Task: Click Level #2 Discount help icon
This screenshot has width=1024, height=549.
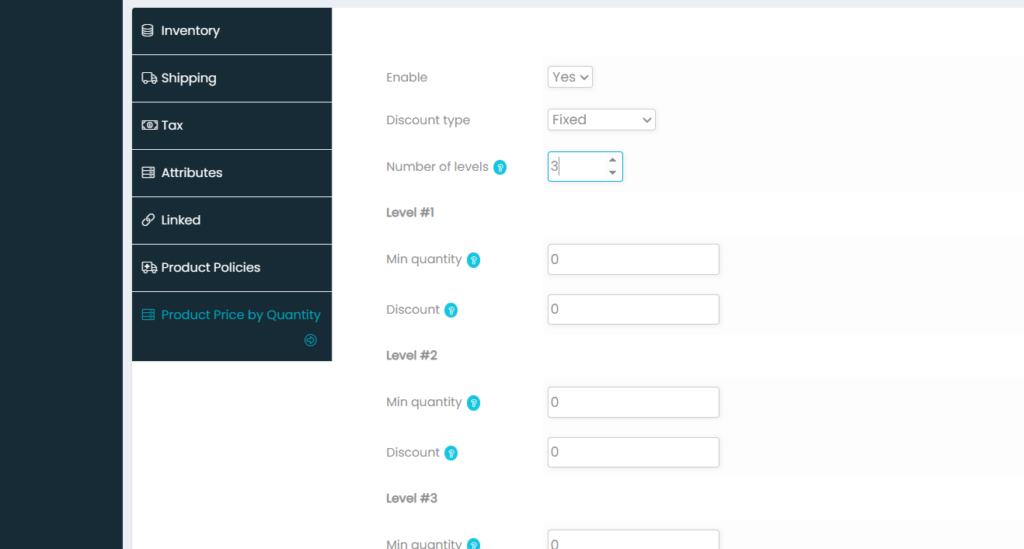Action: tap(451, 453)
